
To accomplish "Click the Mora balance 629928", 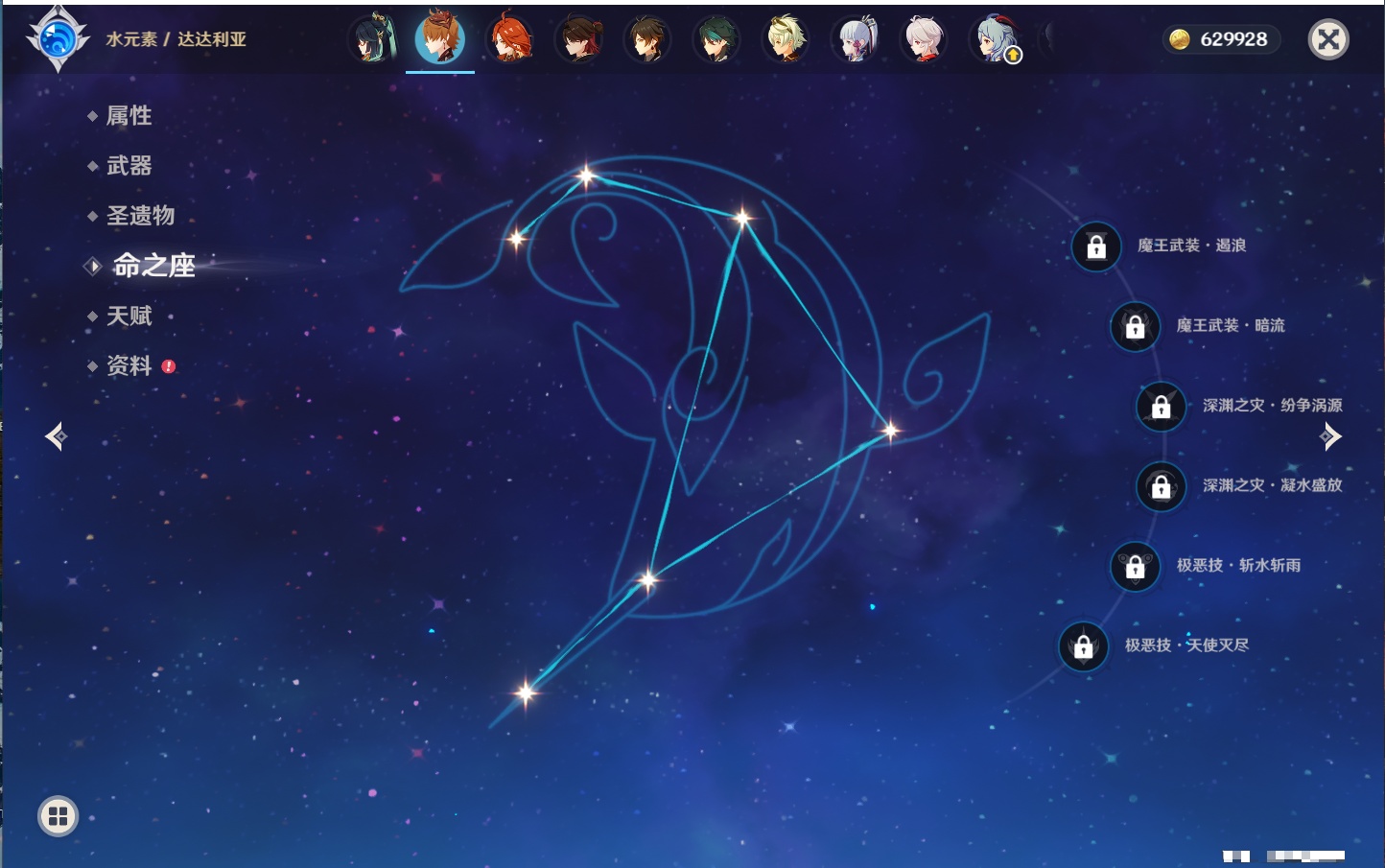I will [1220, 39].
